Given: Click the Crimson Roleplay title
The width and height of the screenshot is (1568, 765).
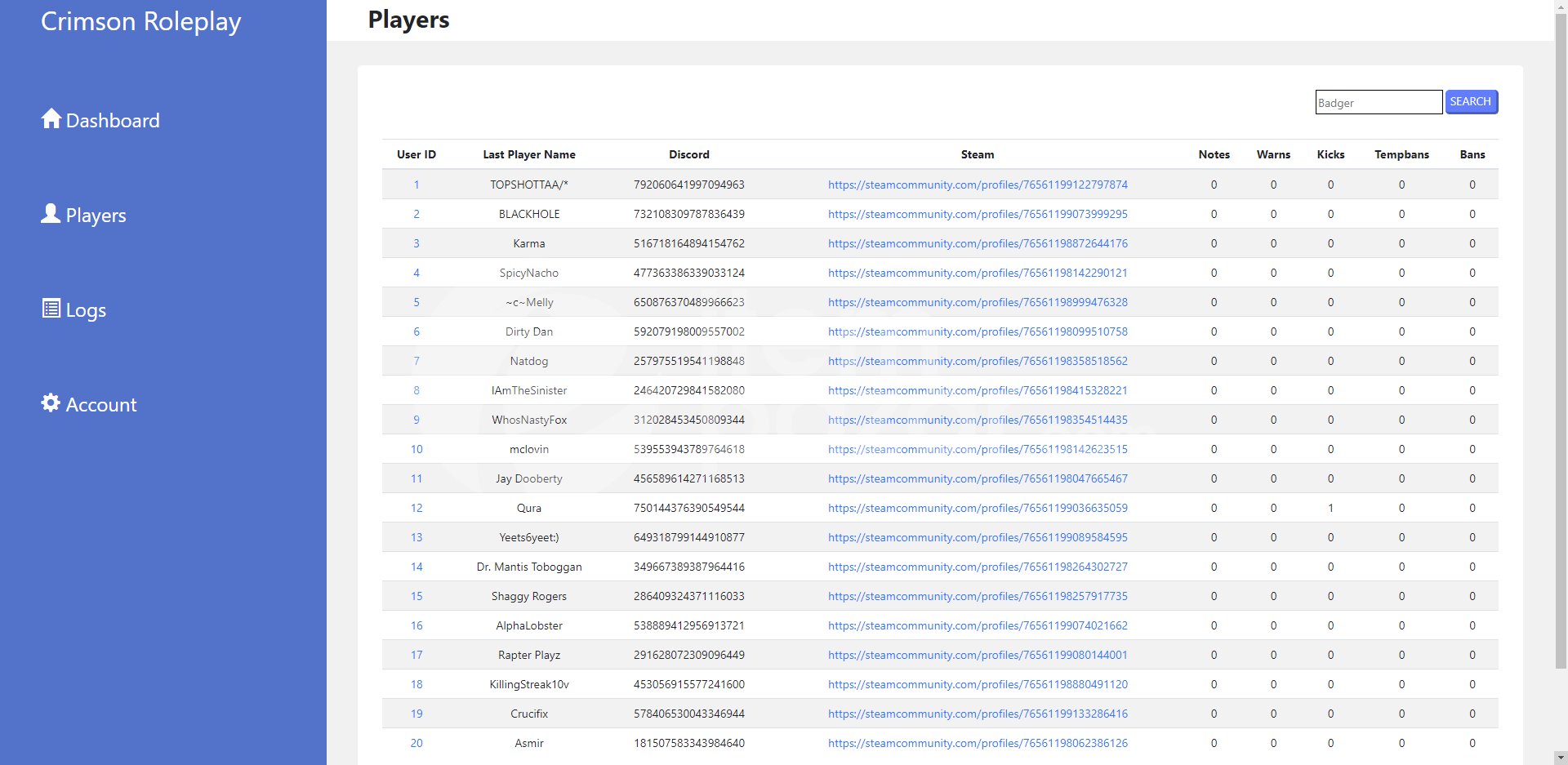Looking at the screenshot, I should click(141, 21).
